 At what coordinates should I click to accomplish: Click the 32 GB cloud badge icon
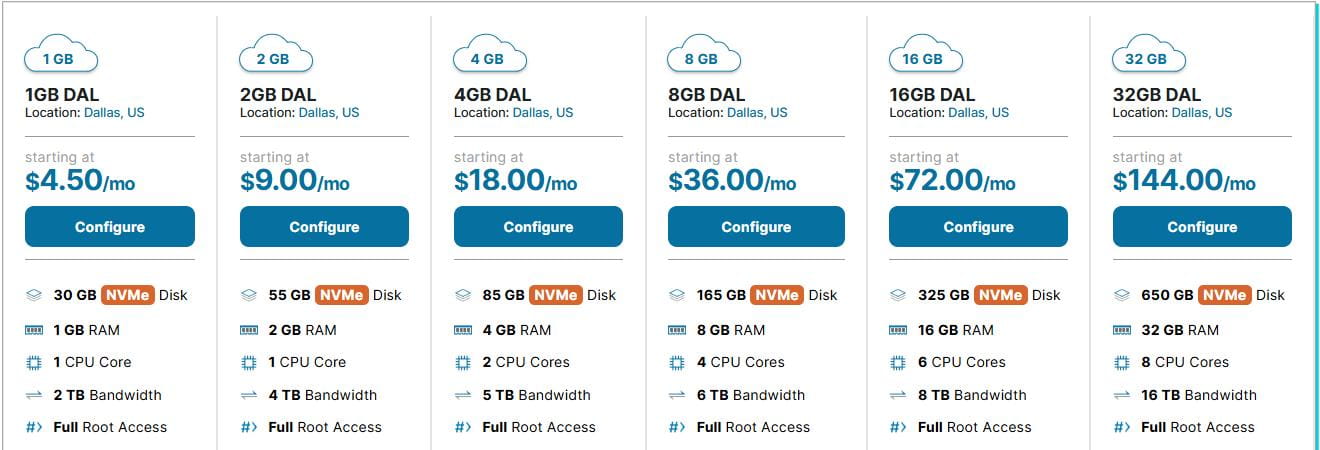1148,54
